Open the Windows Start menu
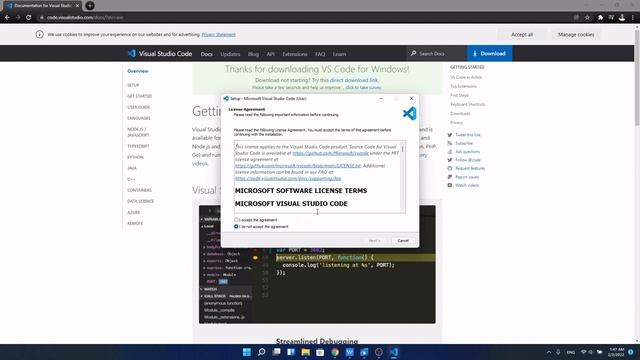The image size is (640, 360). coord(247,352)
